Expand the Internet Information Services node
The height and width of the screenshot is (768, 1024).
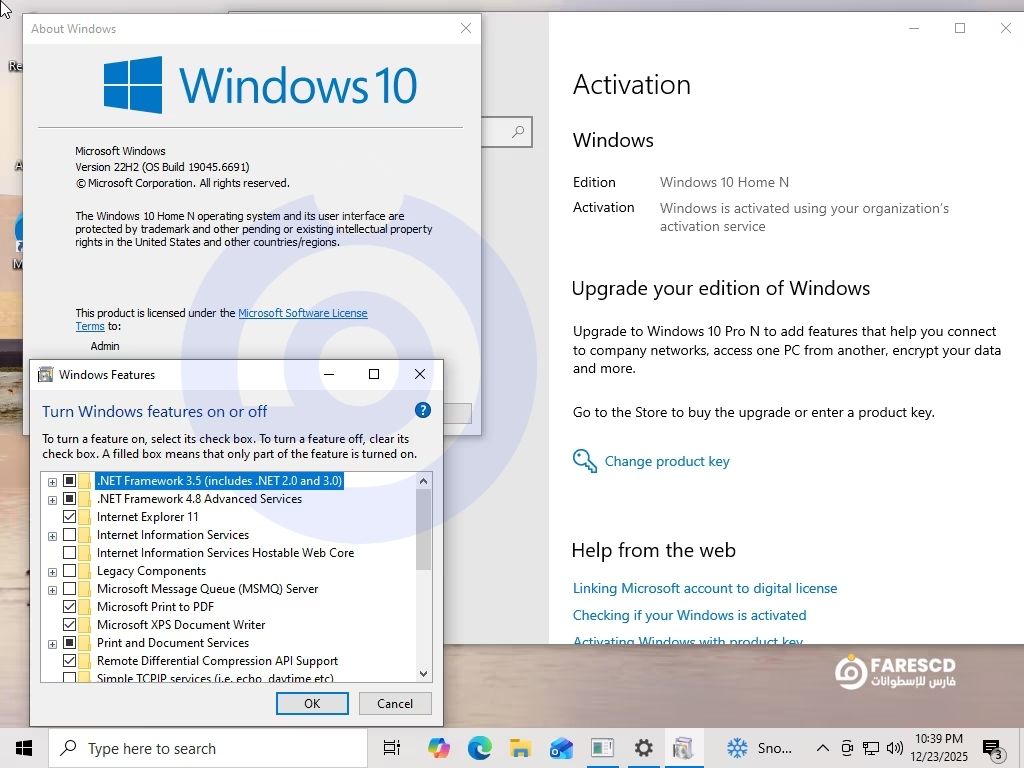pyautogui.click(x=52, y=535)
